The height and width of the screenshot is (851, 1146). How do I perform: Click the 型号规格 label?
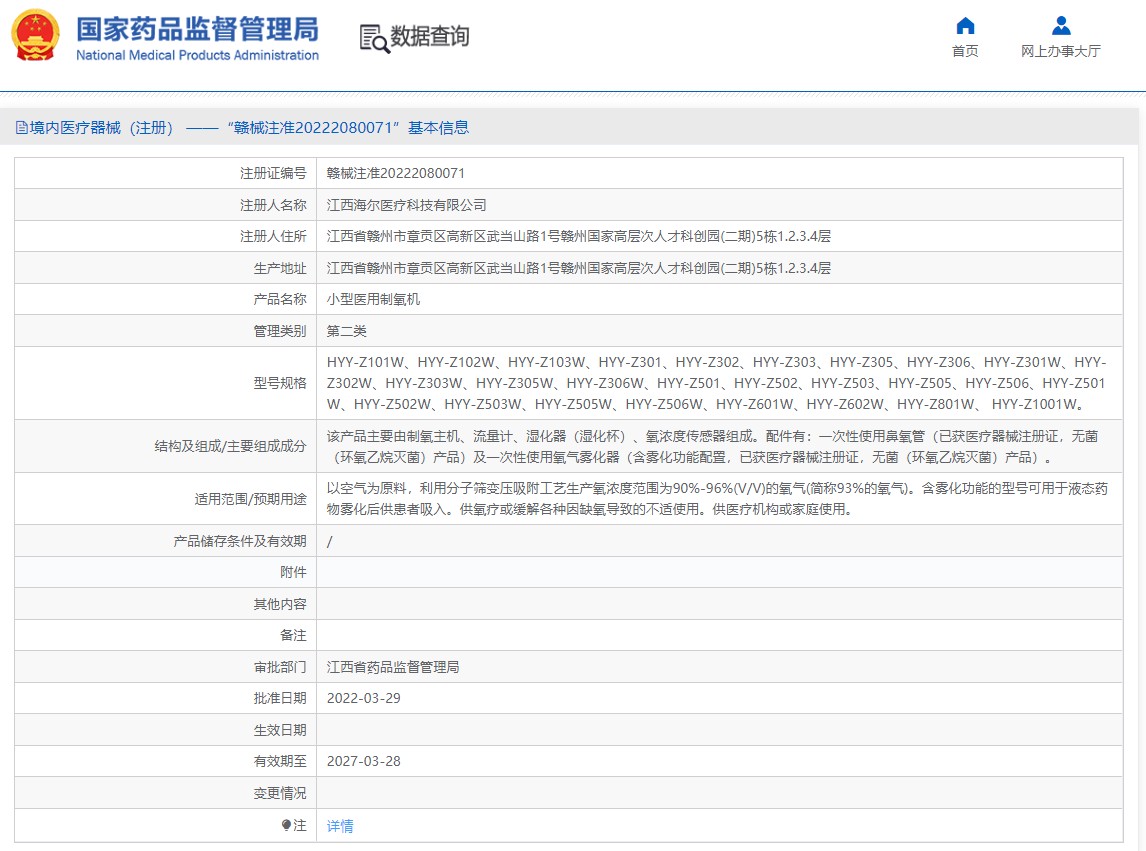[x=280, y=383]
